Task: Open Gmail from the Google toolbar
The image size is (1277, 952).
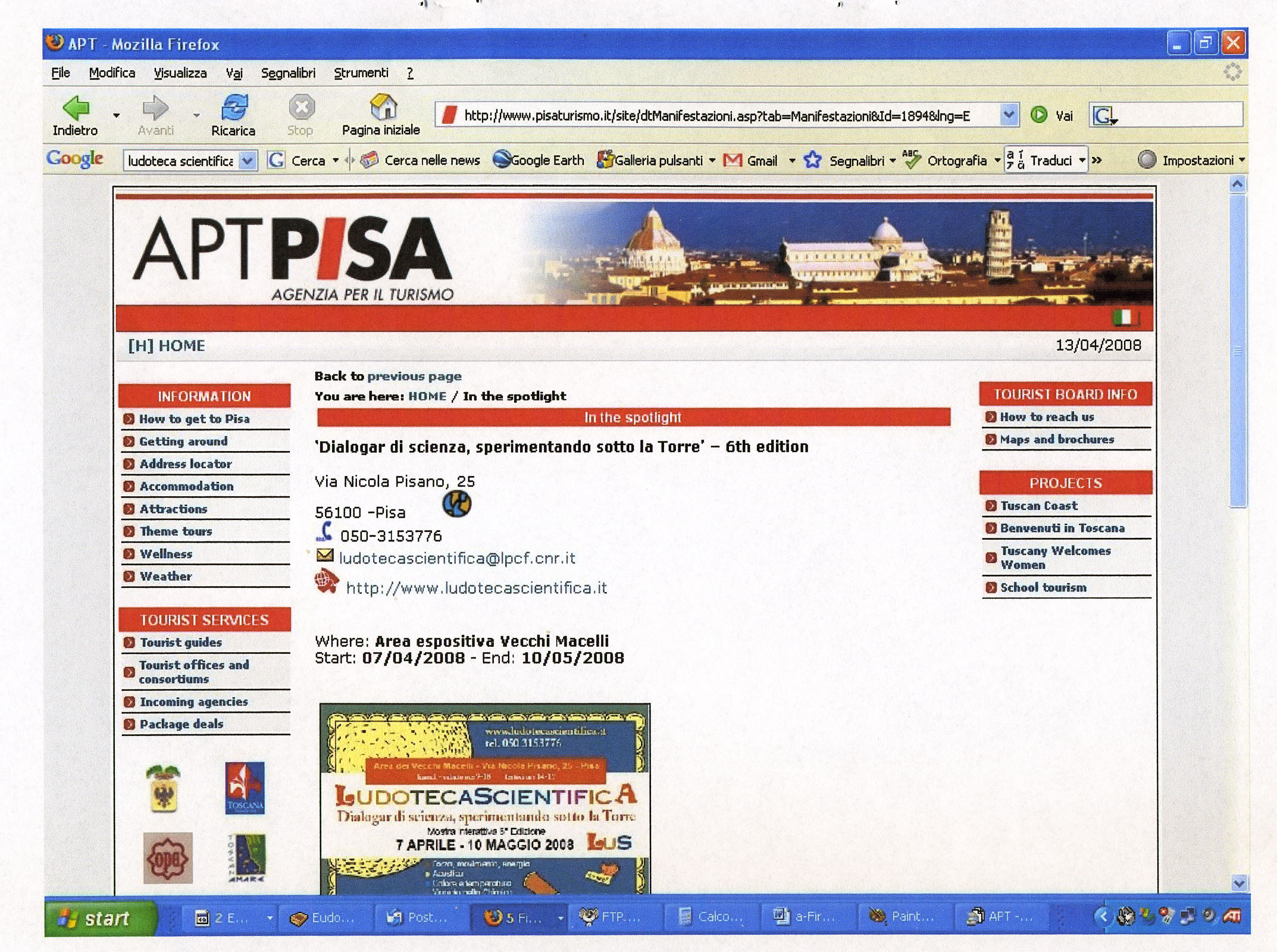Action: point(733,160)
